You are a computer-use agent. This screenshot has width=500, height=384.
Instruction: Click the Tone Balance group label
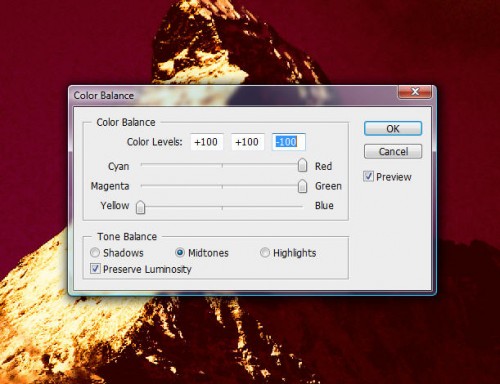tap(127, 237)
